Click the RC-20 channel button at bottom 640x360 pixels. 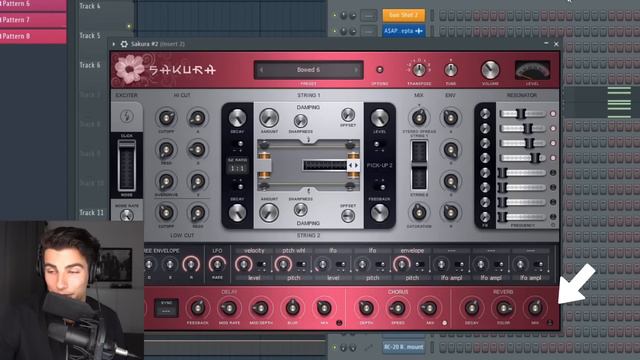coord(403,347)
